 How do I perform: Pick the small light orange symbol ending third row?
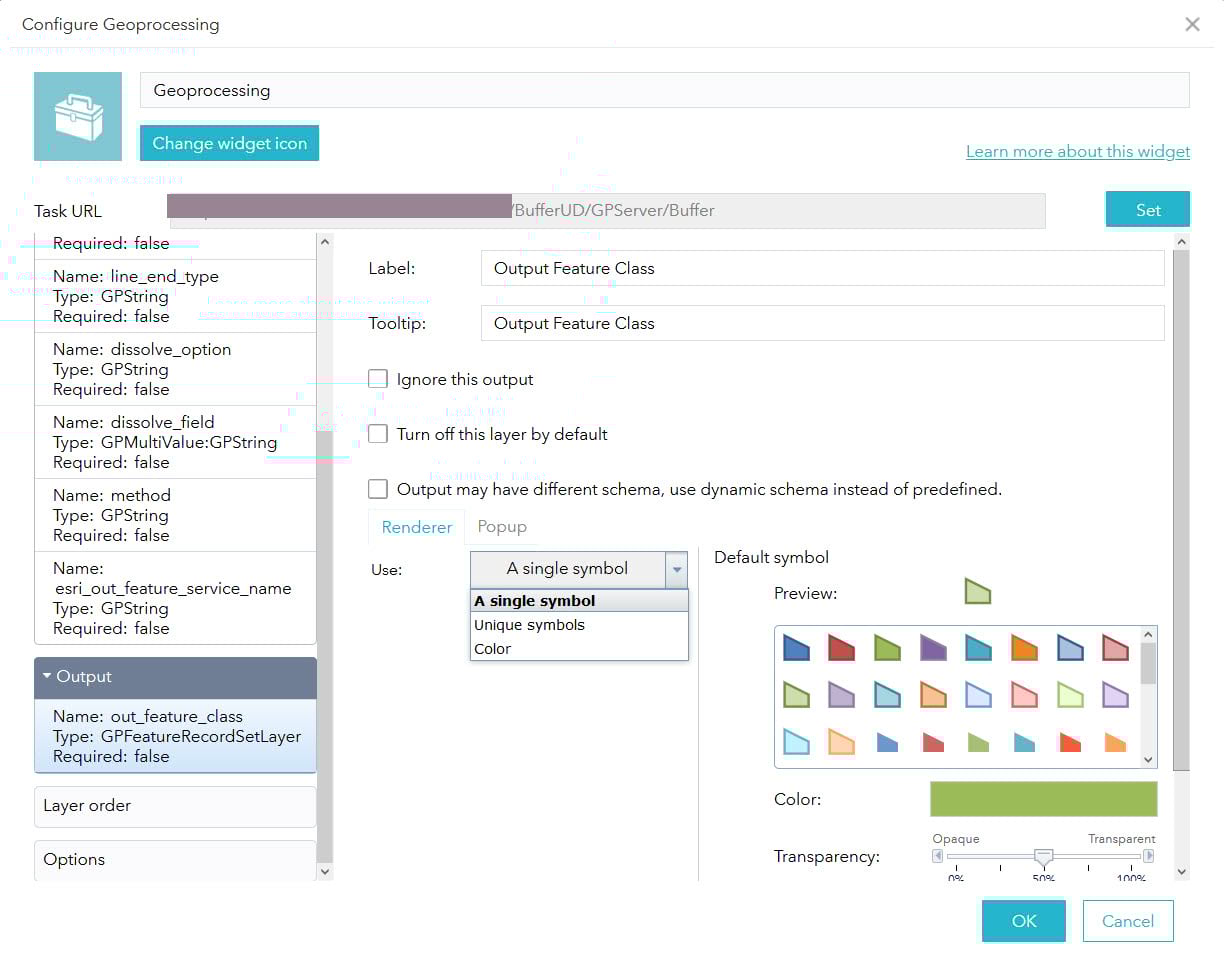[1115, 742]
